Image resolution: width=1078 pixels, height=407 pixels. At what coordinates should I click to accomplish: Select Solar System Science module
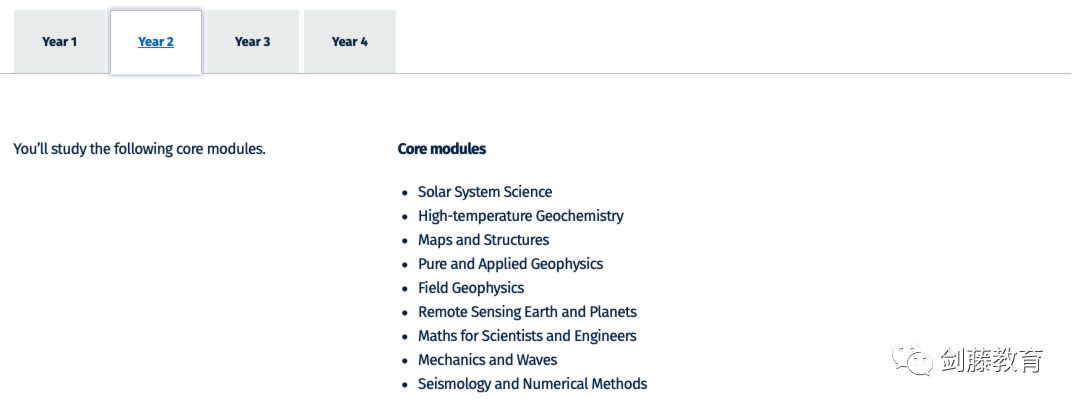pyautogui.click(x=485, y=192)
